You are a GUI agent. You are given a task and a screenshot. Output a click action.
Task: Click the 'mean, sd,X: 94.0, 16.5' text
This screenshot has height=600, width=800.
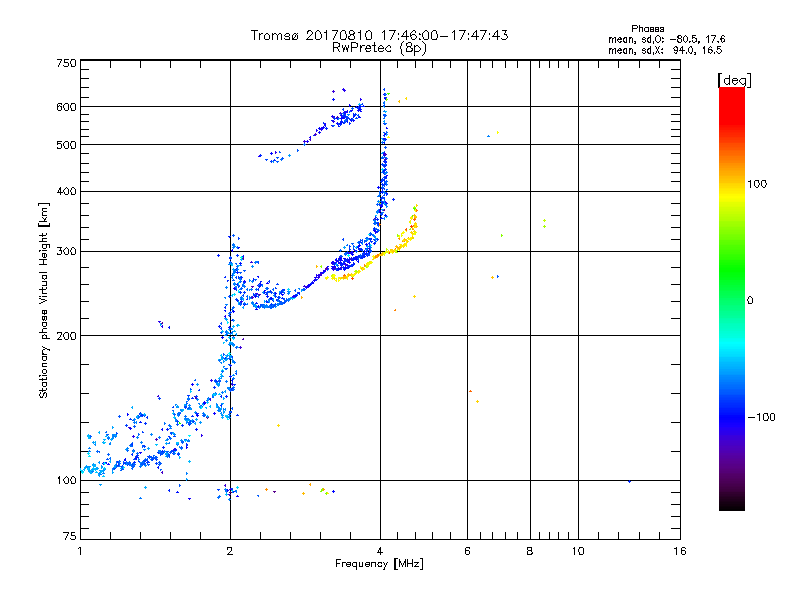tap(665, 50)
